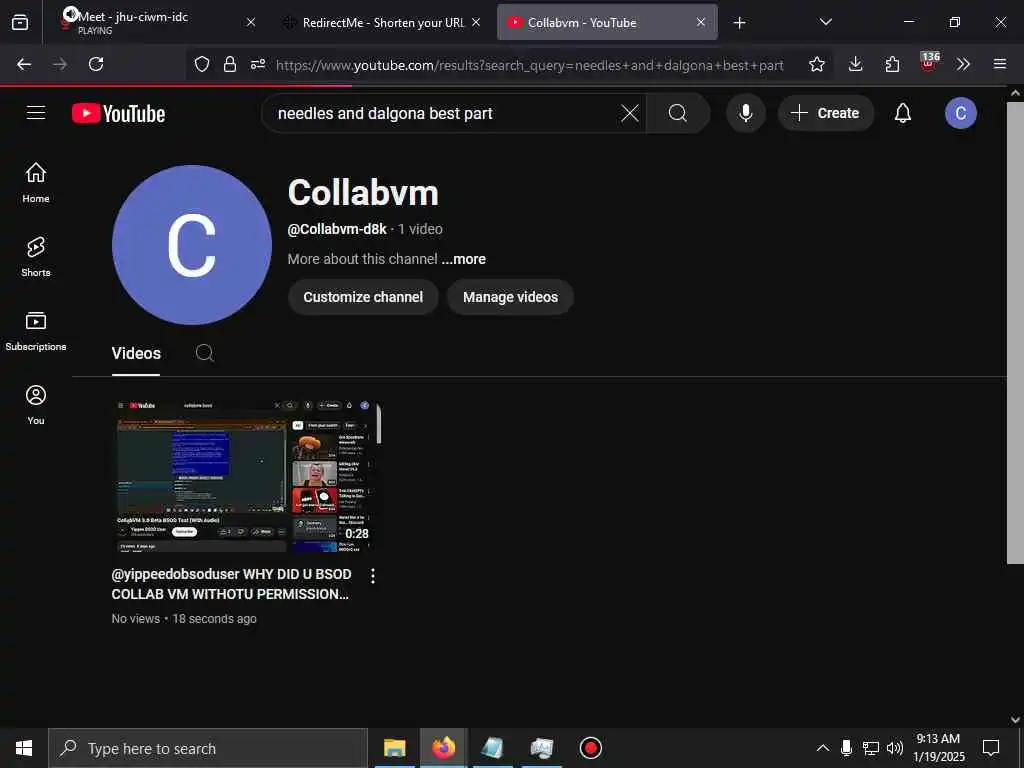This screenshot has width=1024, height=768.
Task: Open the BSOD video thumbnail
Action: tap(246, 475)
